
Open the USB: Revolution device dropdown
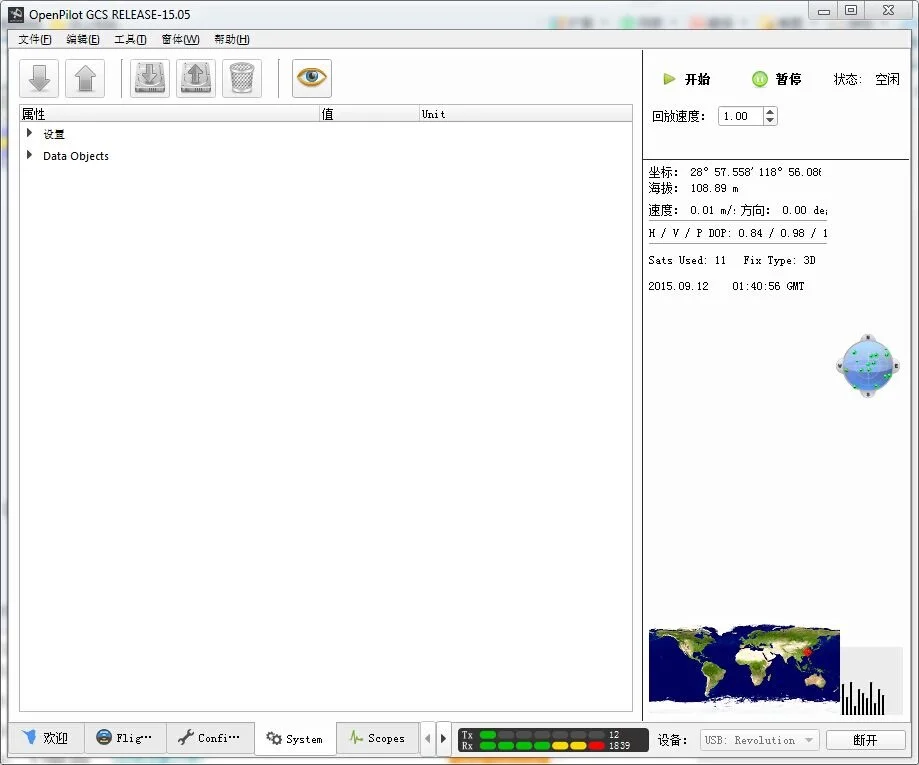click(x=759, y=740)
